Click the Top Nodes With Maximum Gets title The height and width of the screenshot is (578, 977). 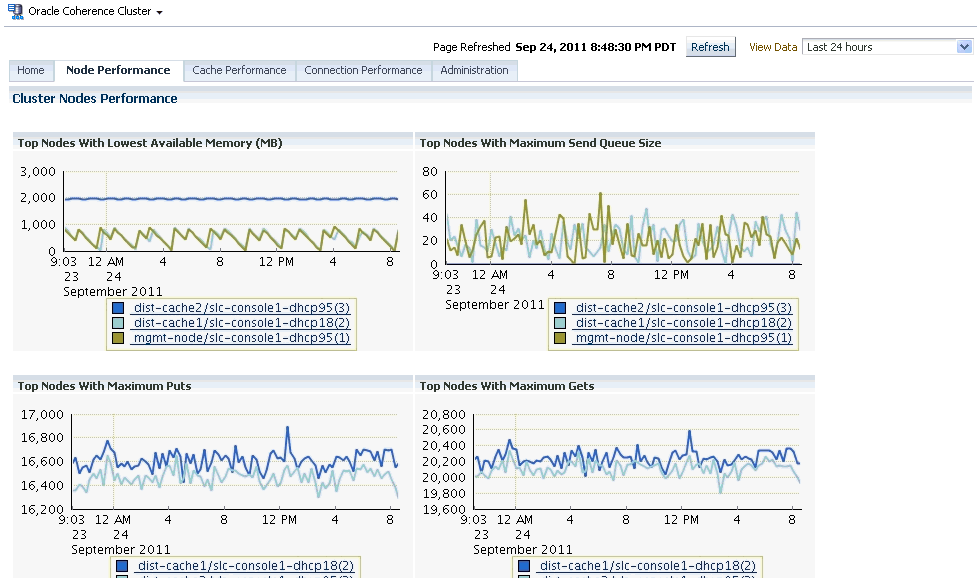pyautogui.click(x=507, y=386)
